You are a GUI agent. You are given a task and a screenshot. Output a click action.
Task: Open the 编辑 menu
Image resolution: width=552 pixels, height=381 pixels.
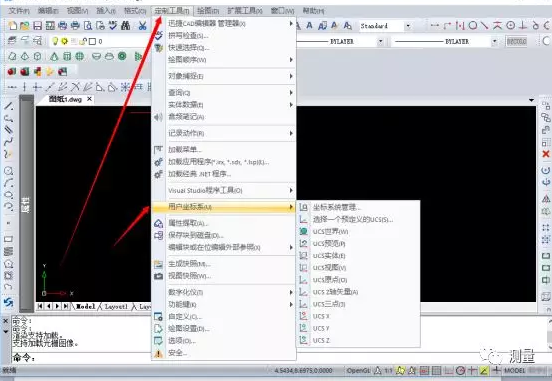(x=48, y=11)
